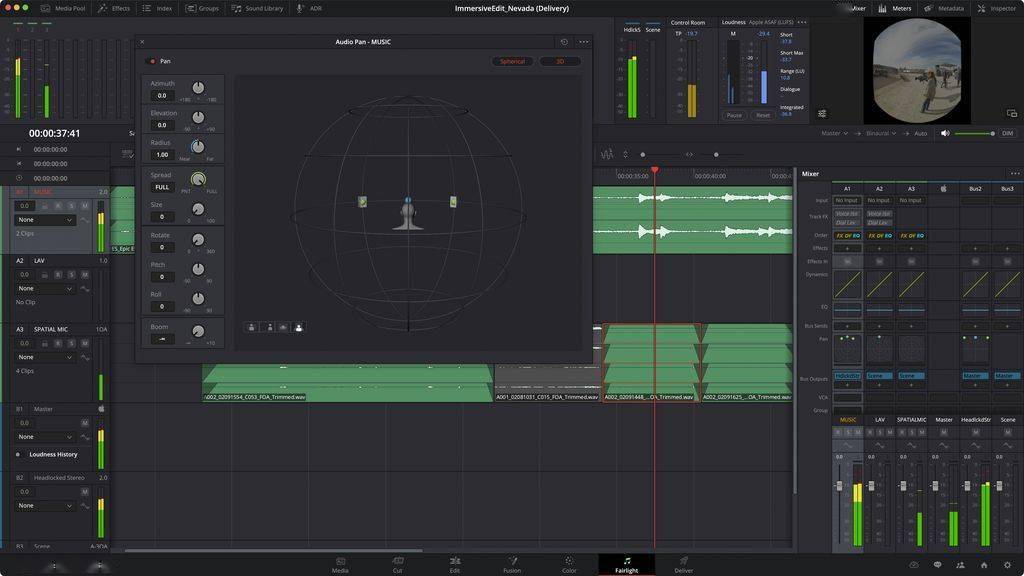
Task: Click the vertical track height icon
Action: [x=625, y=155]
